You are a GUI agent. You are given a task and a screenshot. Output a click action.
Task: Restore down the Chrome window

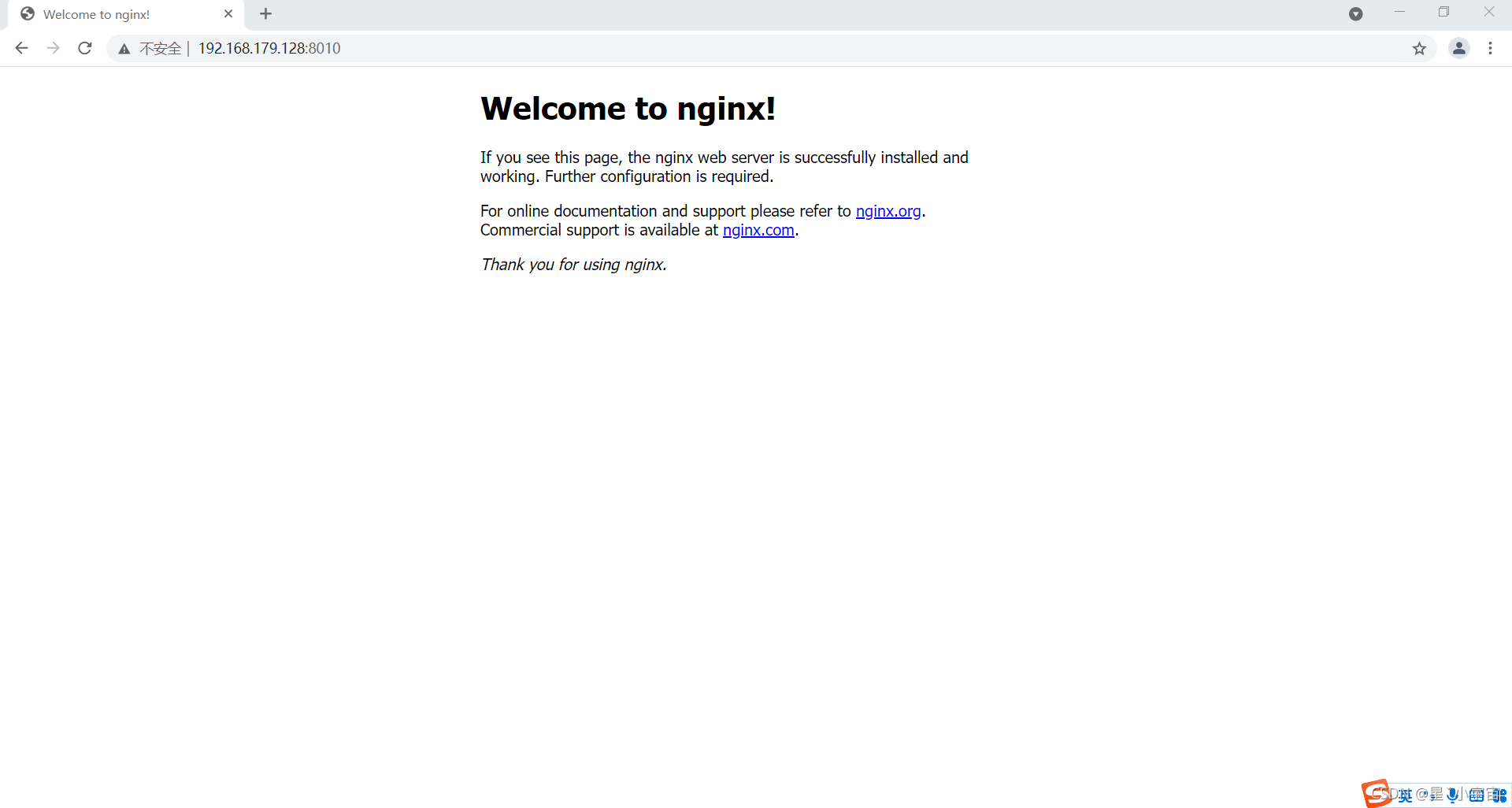pos(1443,12)
